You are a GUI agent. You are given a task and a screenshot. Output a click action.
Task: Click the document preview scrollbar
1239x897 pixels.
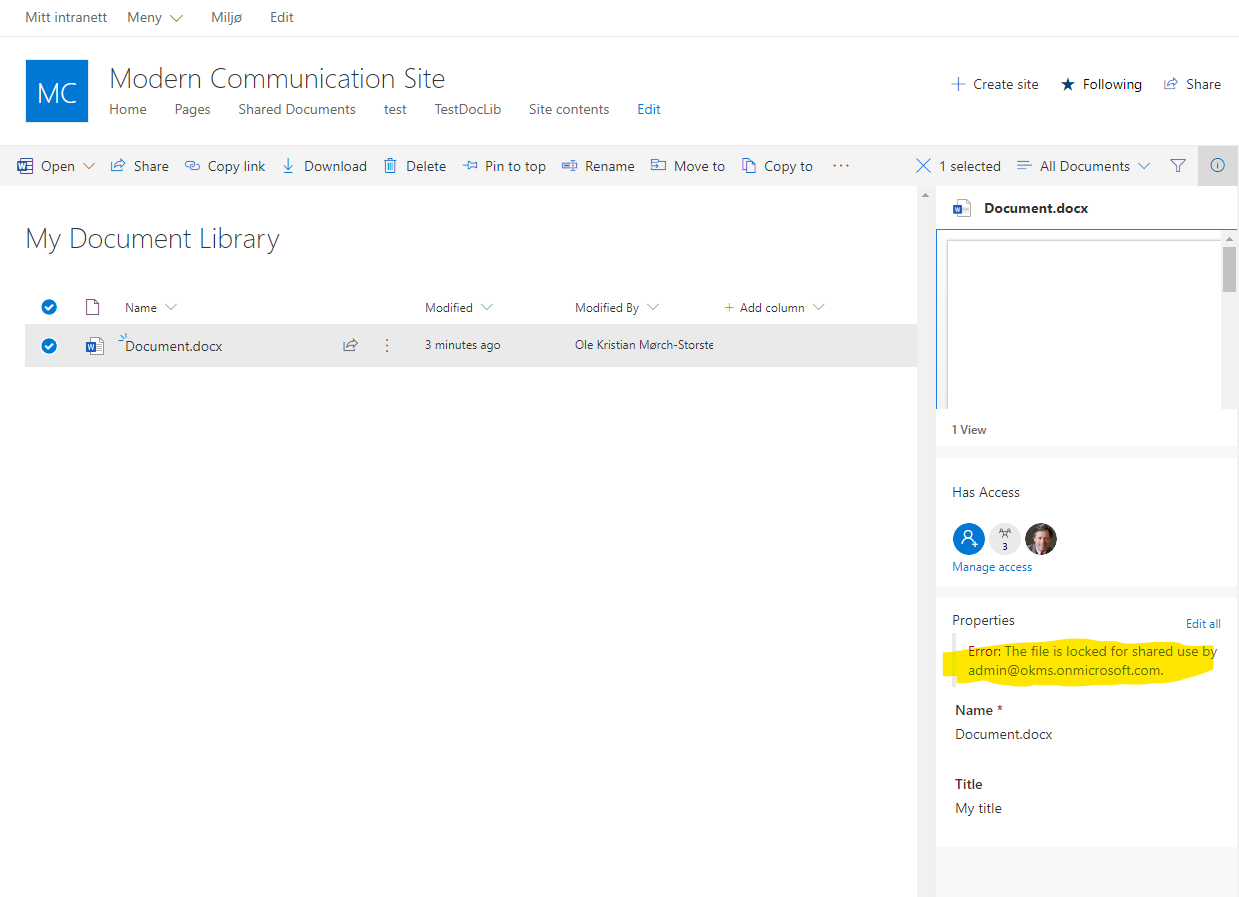pyautogui.click(x=1229, y=270)
